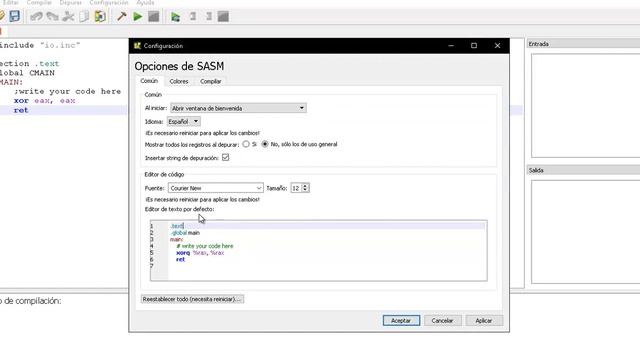
Task: Click 'xorq %rax, %rax' line in default editor
Action: (200, 253)
